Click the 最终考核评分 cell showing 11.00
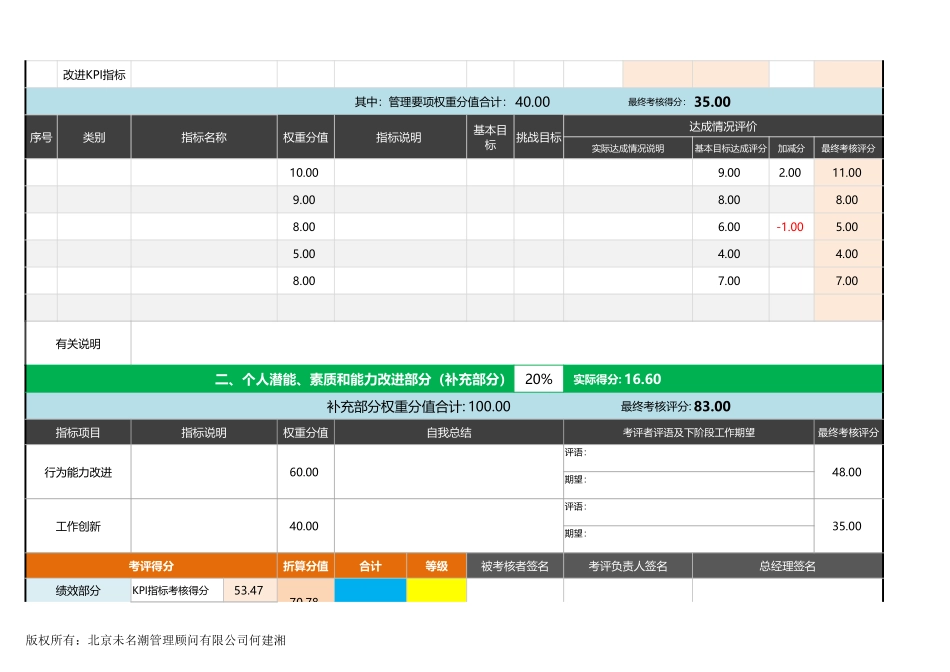The width and height of the screenshot is (950, 672). pyautogui.click(x=846, y=172)
